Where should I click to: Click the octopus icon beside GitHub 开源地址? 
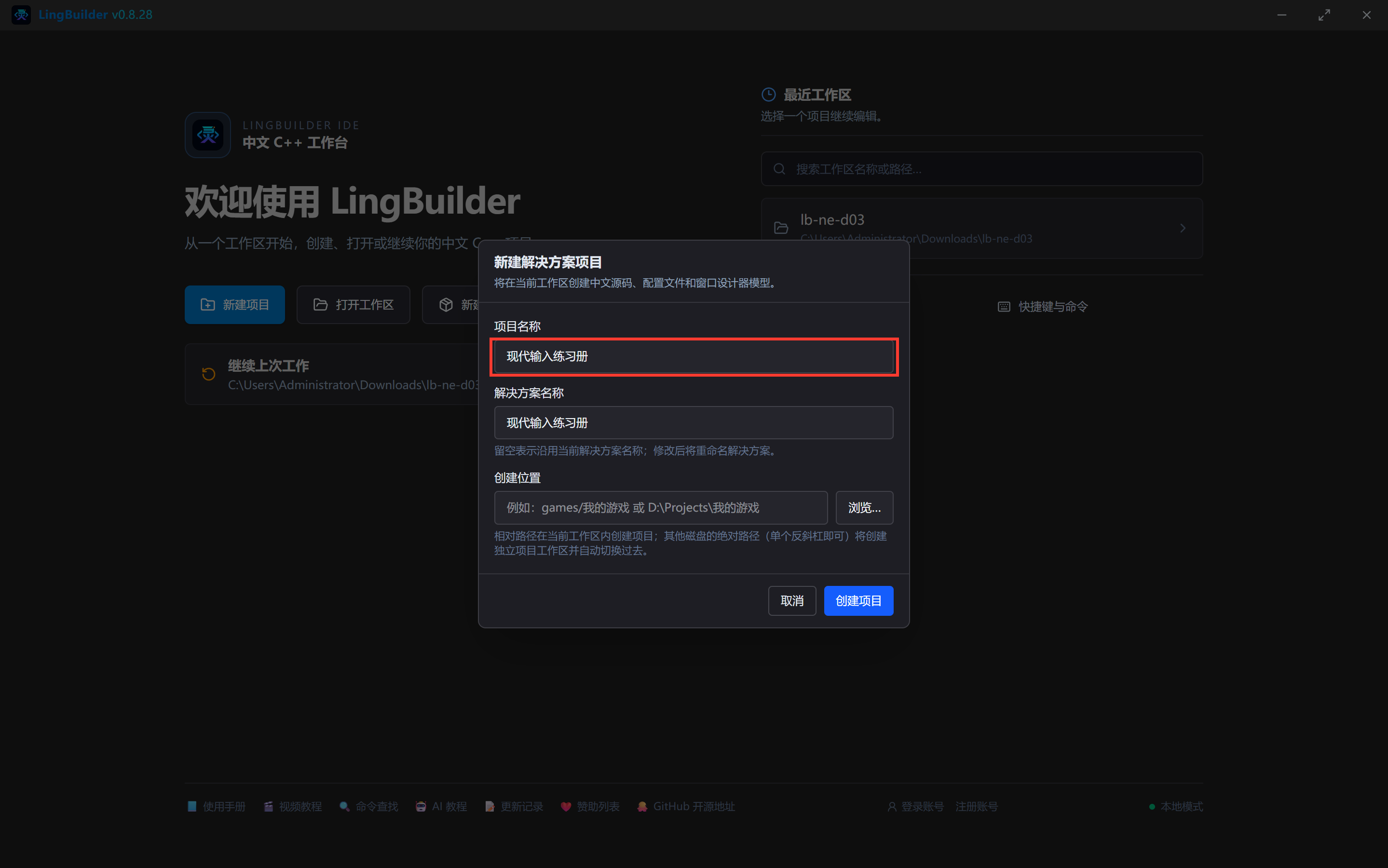642,807
